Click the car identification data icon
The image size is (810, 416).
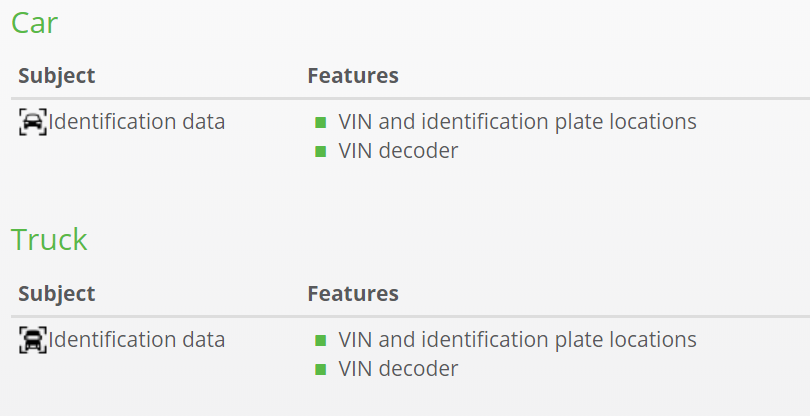(x=33, y=122)
